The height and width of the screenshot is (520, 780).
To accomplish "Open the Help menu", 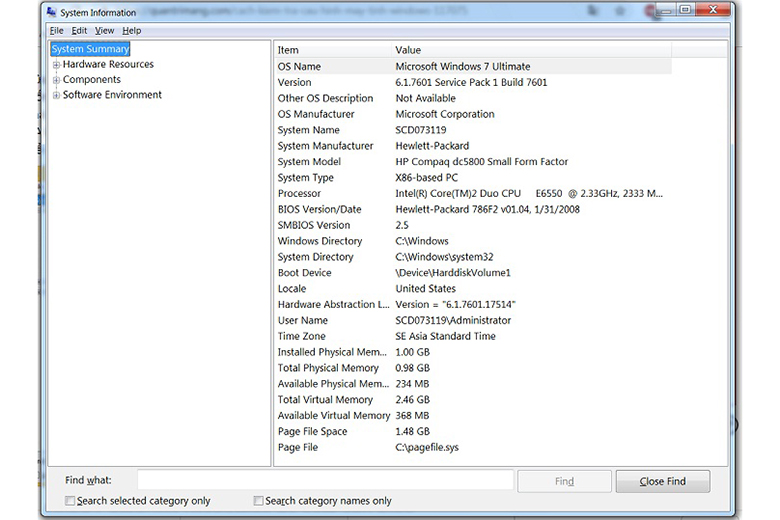I will coord(132,31).
